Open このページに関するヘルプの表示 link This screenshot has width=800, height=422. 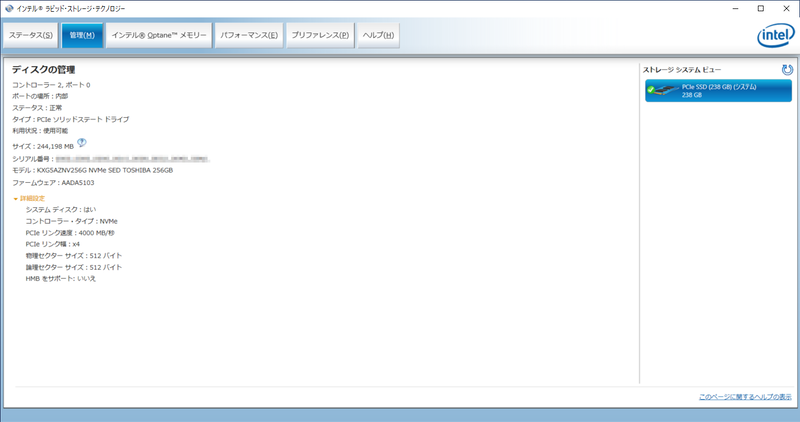(745, 397)
